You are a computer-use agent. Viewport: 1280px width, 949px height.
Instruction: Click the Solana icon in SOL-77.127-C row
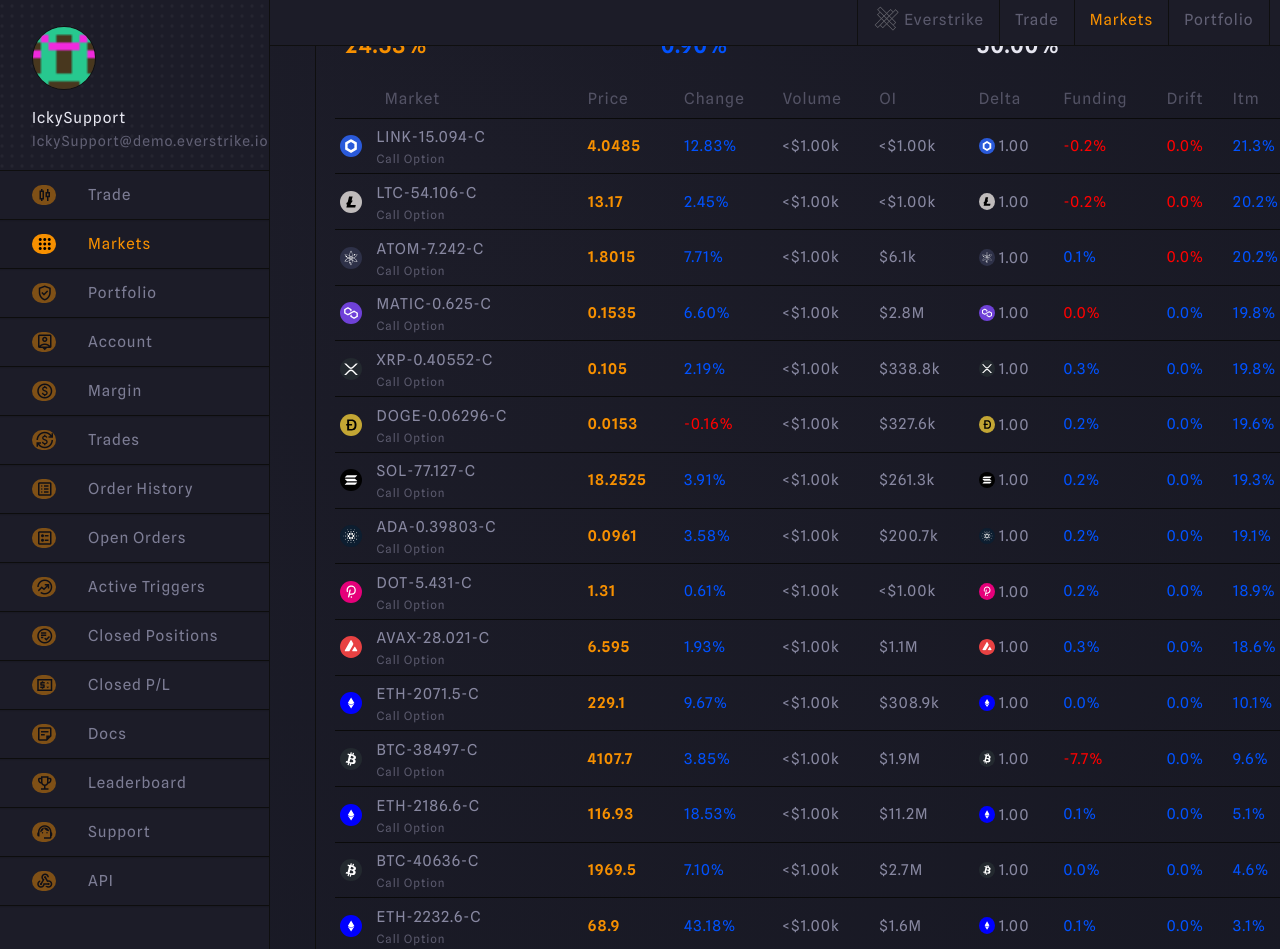350,480
